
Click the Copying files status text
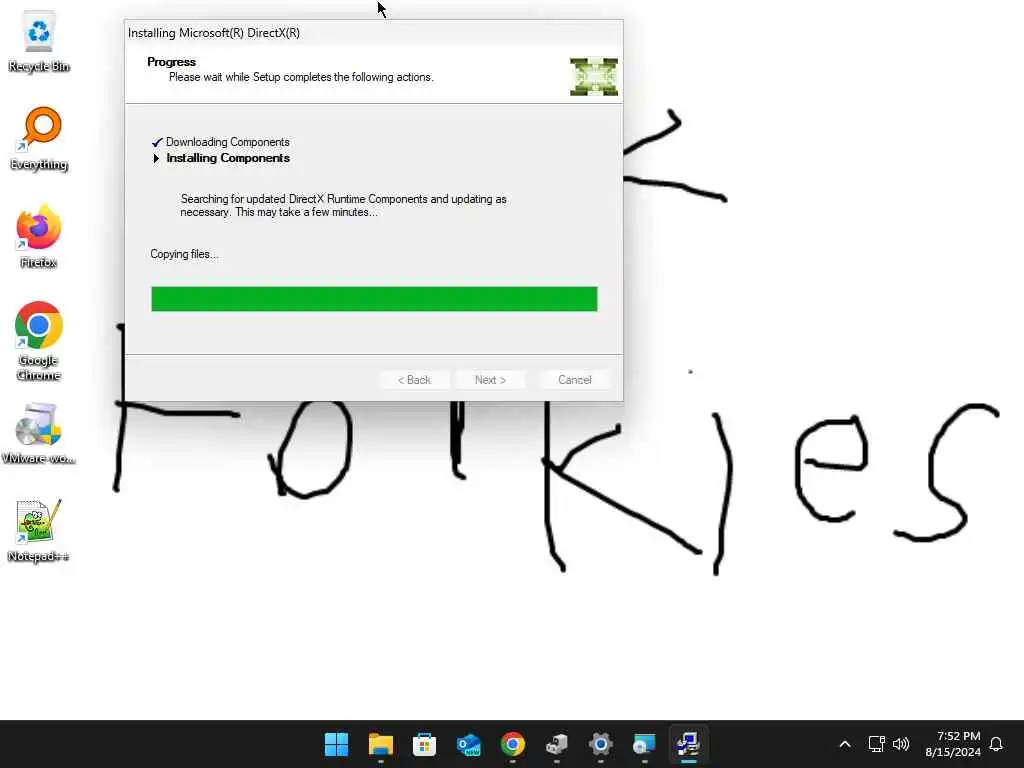pos(184,254)
